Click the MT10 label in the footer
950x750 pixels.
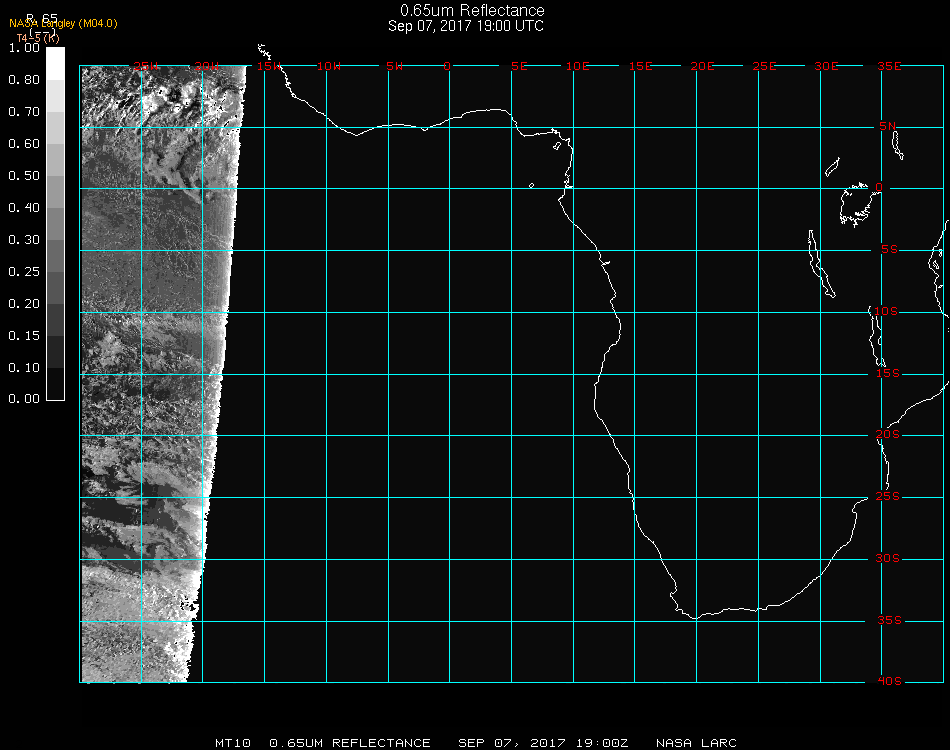pyautogui.click(x=231, y=743)
